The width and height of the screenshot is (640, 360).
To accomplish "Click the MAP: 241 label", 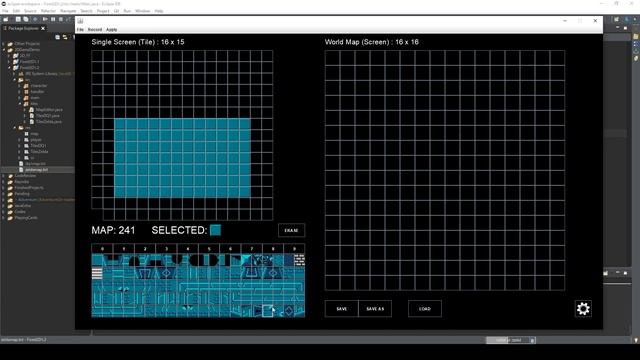I will click(113, 230).
